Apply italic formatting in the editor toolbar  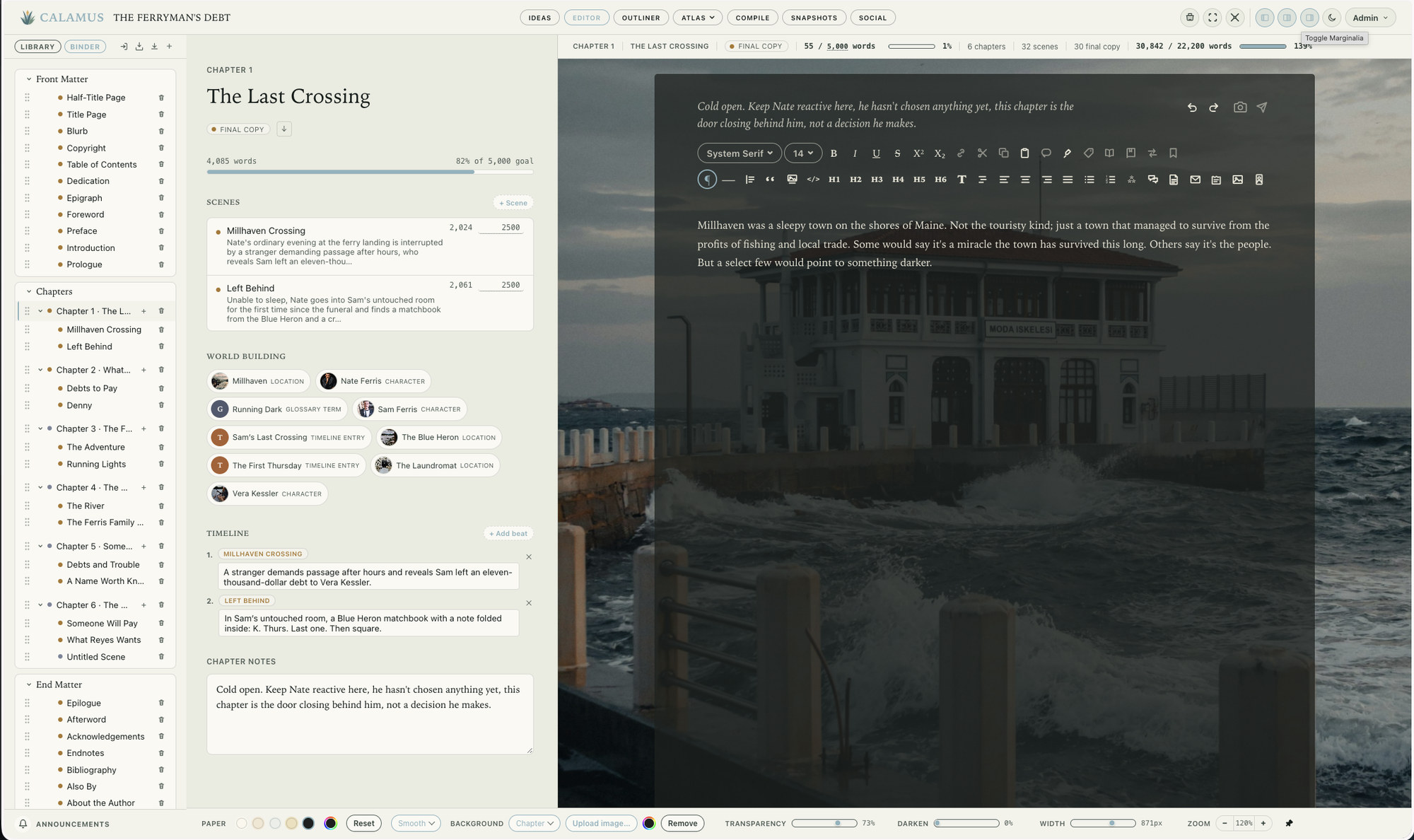855,153
